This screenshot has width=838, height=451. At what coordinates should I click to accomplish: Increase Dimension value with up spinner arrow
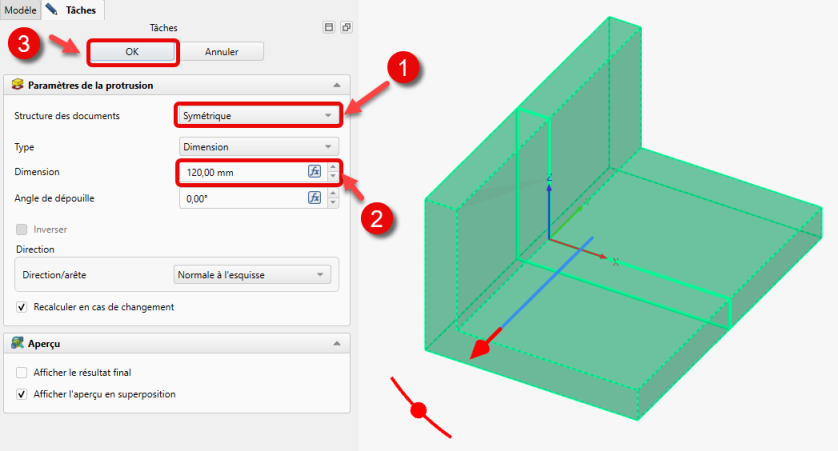click(x=332, y=167)
